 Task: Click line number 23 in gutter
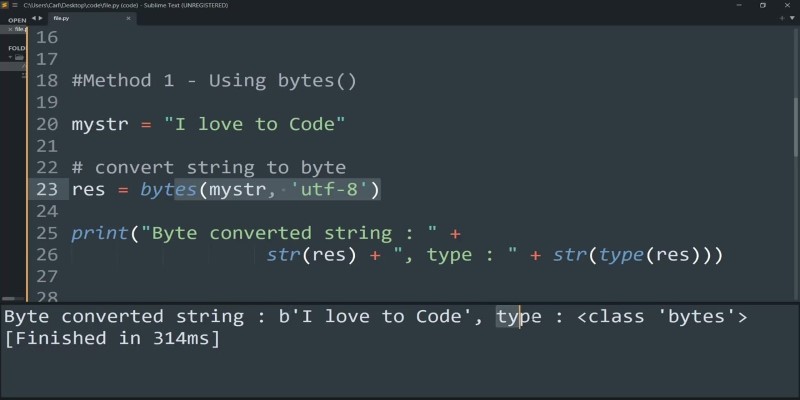(47, 189)
